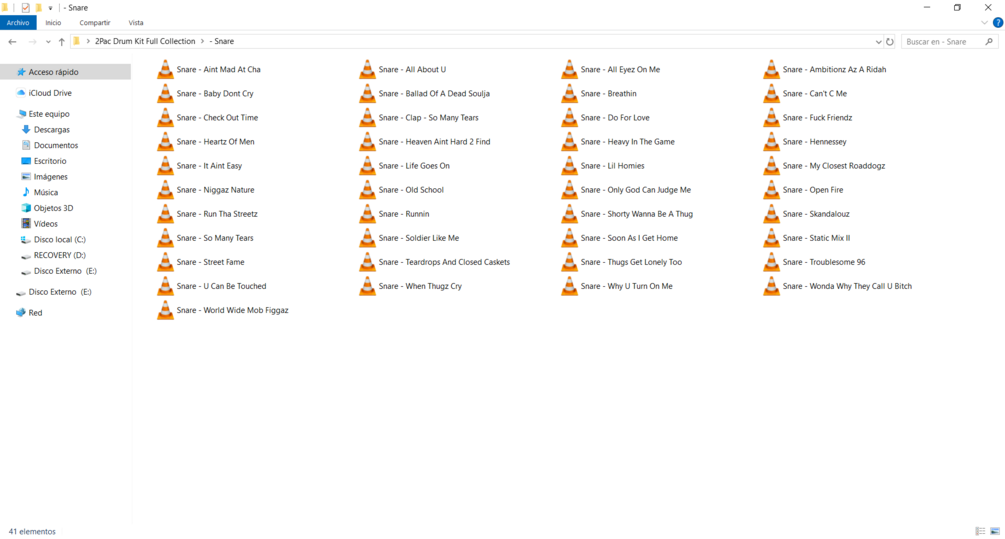
Task: Open the Compartir ribbon tab
Action: click(95, 22)
